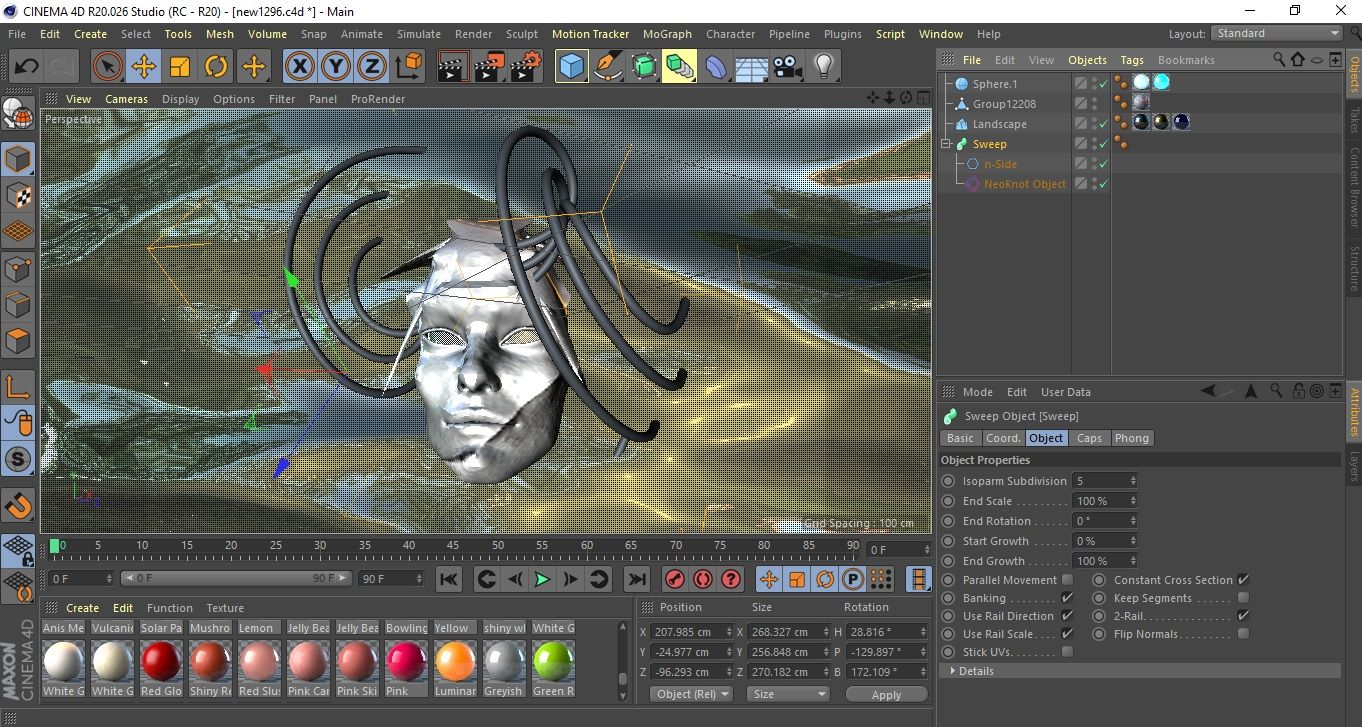
Task: Click the Position X input field
Action: (x=691, y=632)
